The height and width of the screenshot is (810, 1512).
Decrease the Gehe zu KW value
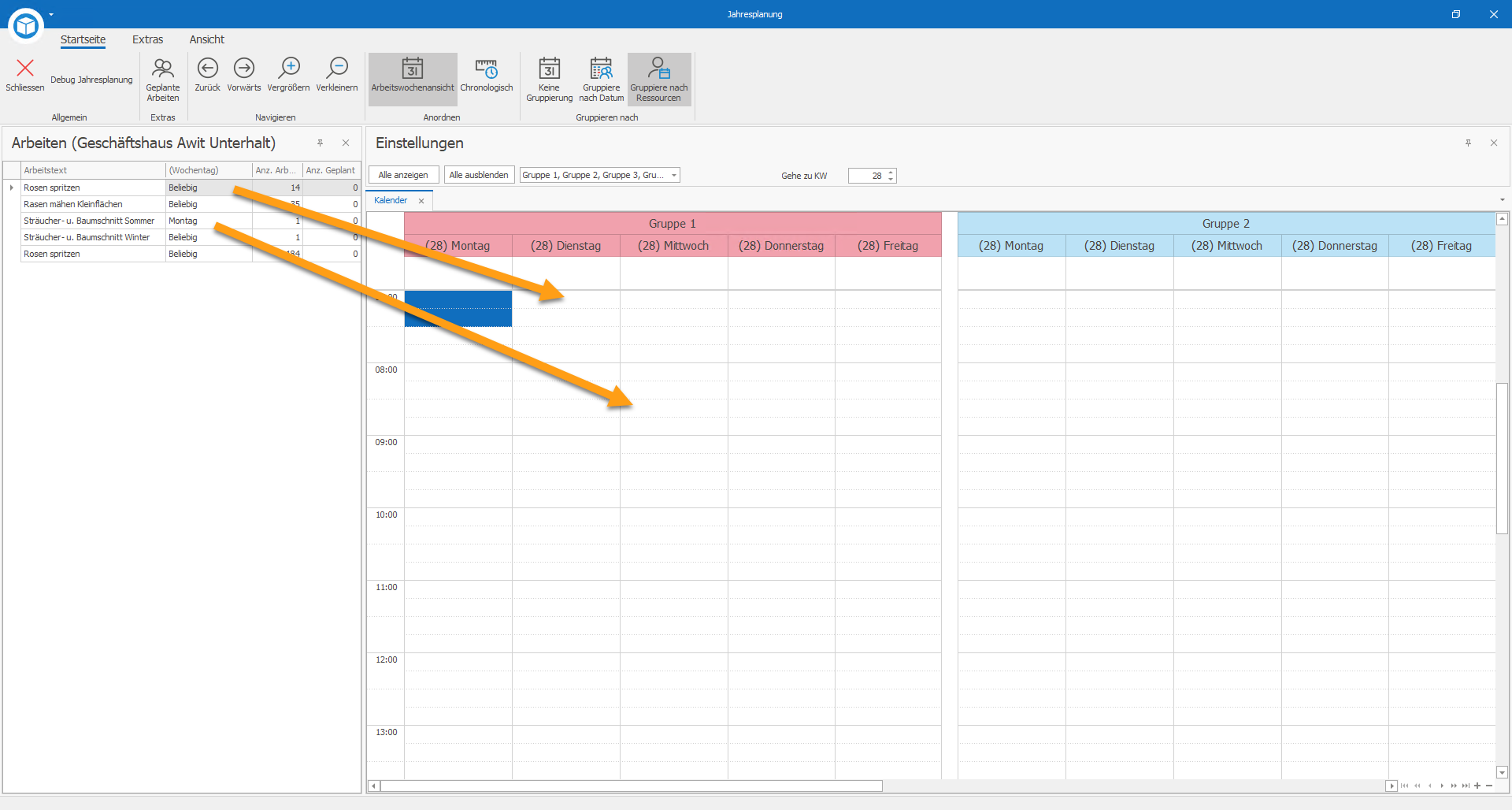(891, 179)
